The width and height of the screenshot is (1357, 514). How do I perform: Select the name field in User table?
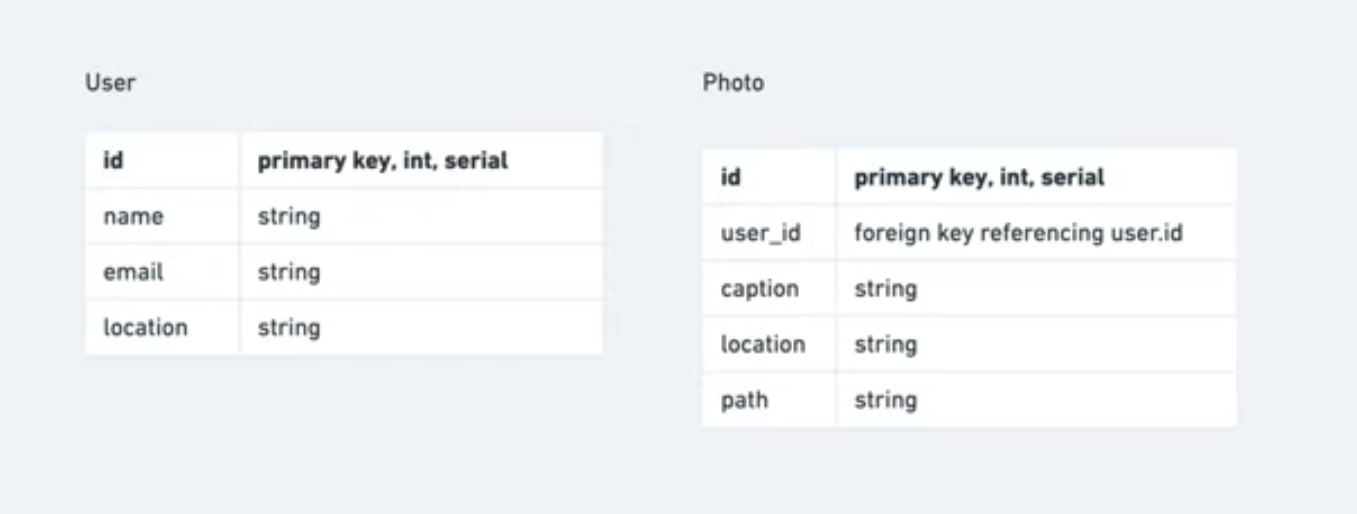[133, 216]
